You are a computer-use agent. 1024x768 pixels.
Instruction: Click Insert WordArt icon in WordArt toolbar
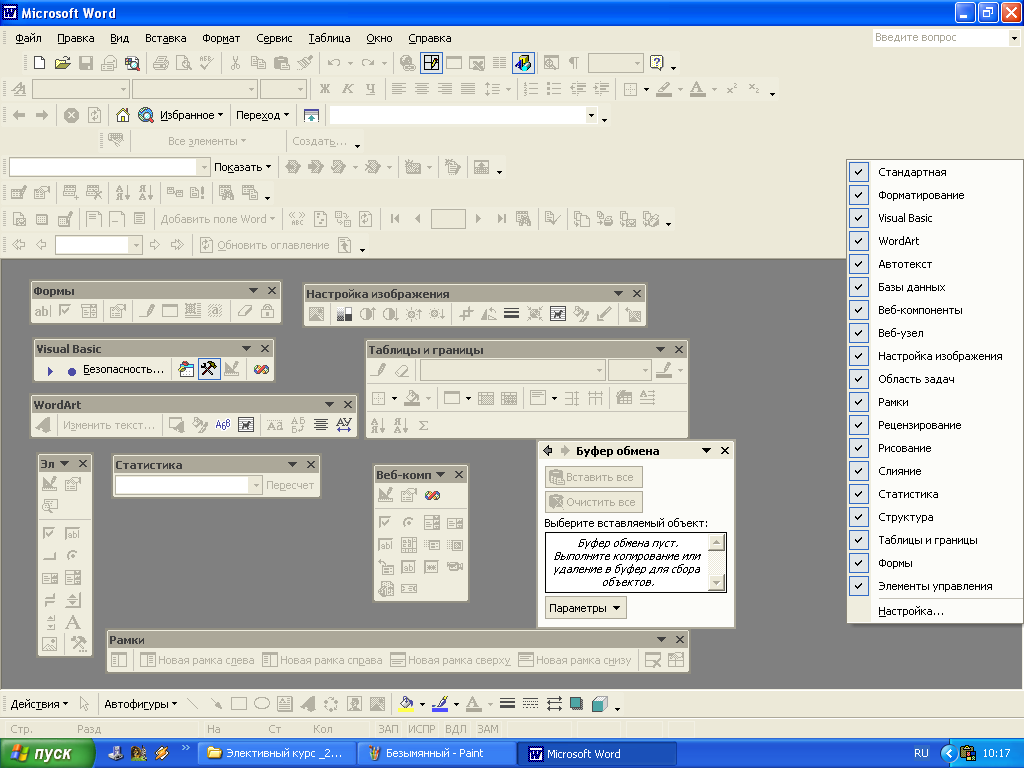coord(43,425)
